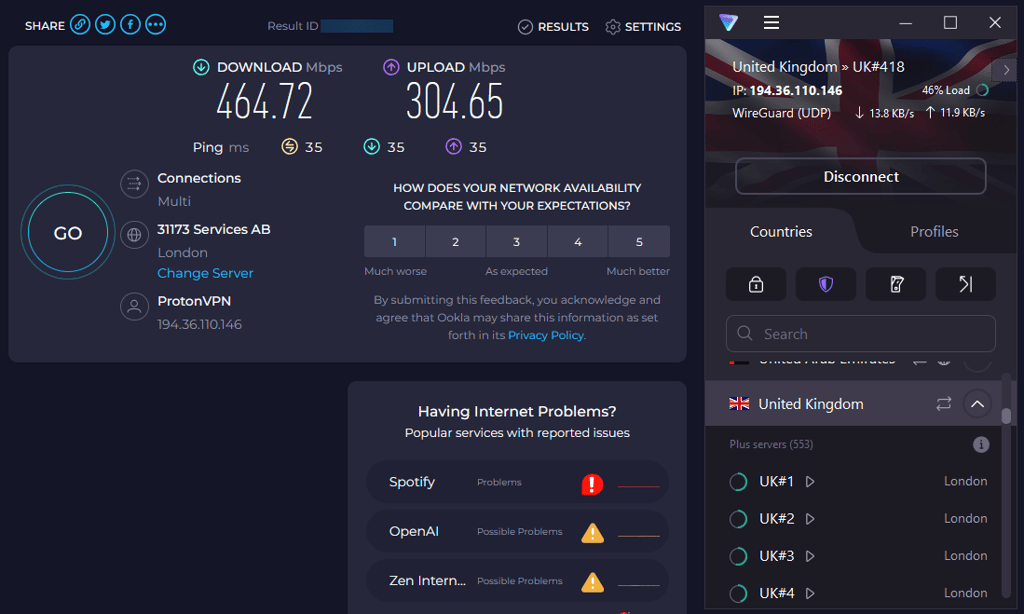Image resolution: width=1024 pixels, height=614 pixels.
Task: Copy the Speedtest share link icon
Action: [x=80, y=25]
